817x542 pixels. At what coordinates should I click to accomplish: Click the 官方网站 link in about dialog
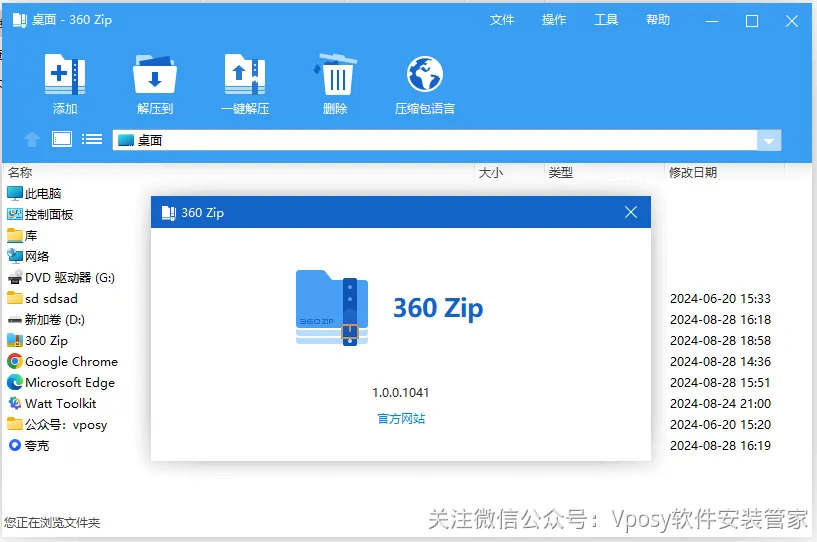click(x=401, y=418)
